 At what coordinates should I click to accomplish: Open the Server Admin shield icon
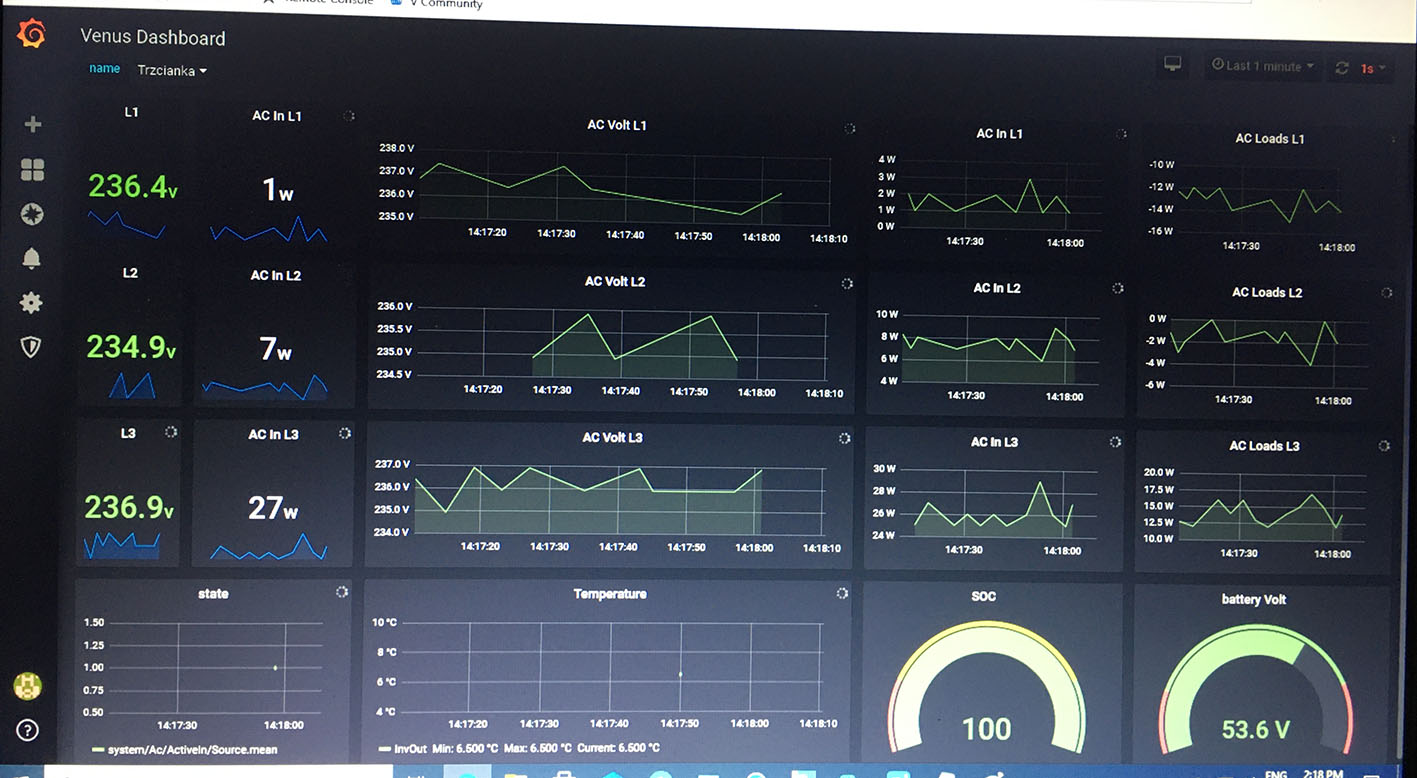coord(32,347)
